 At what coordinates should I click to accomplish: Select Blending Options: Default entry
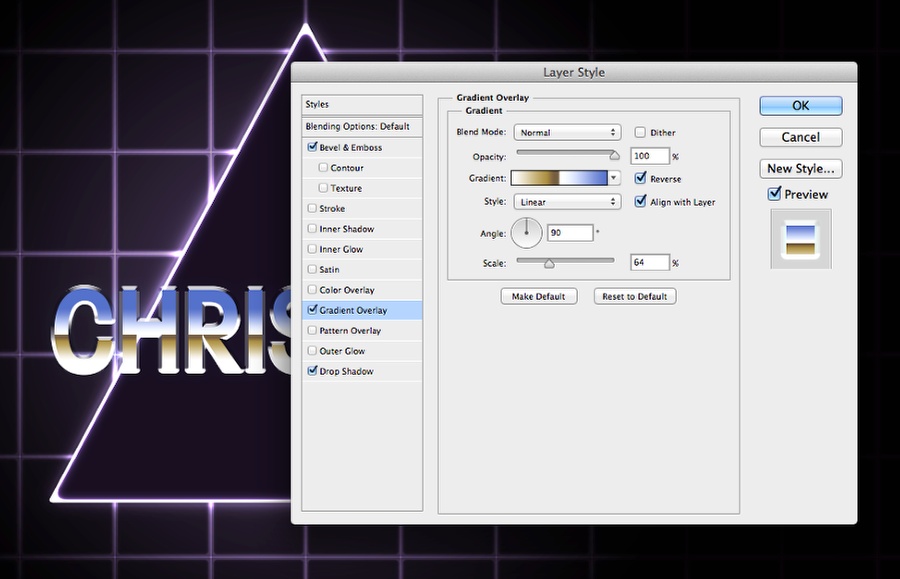click(362, 126)
